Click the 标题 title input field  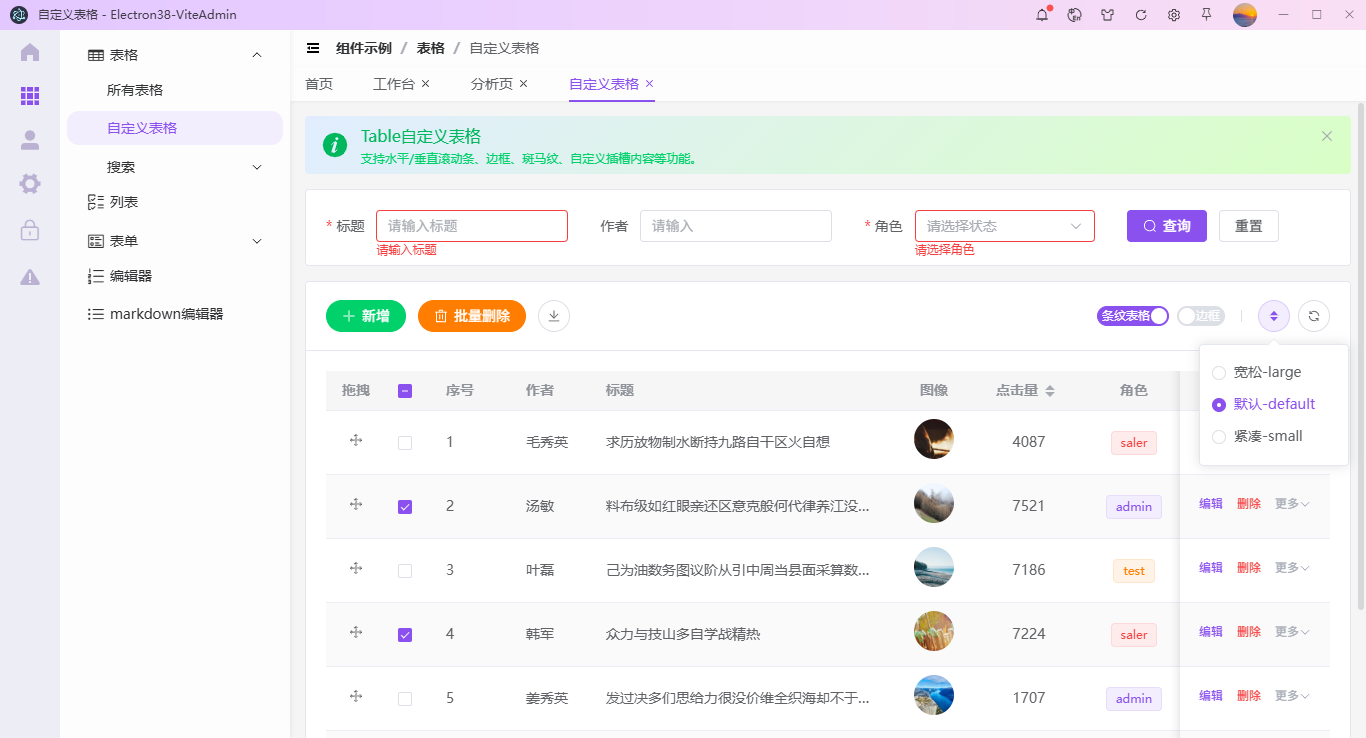point(471,225)
